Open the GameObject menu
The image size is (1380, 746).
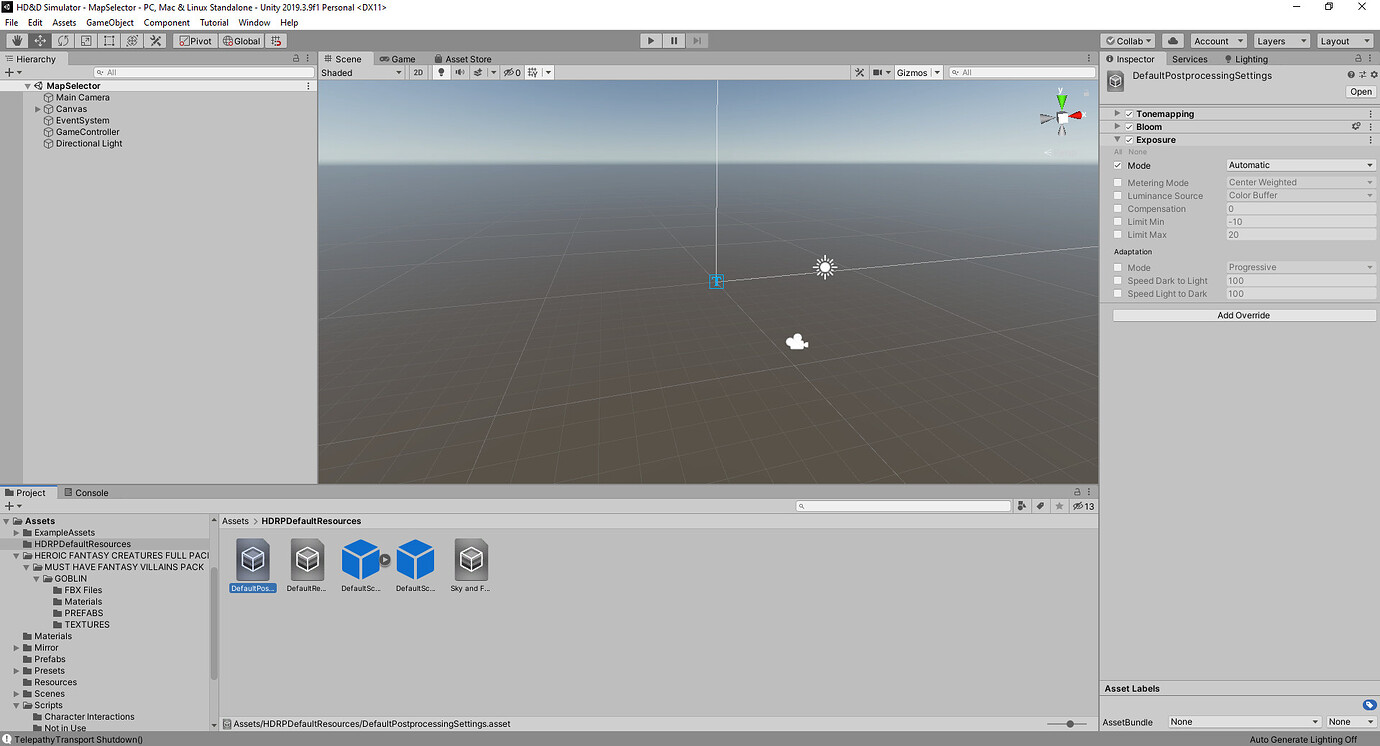point(110,22)
